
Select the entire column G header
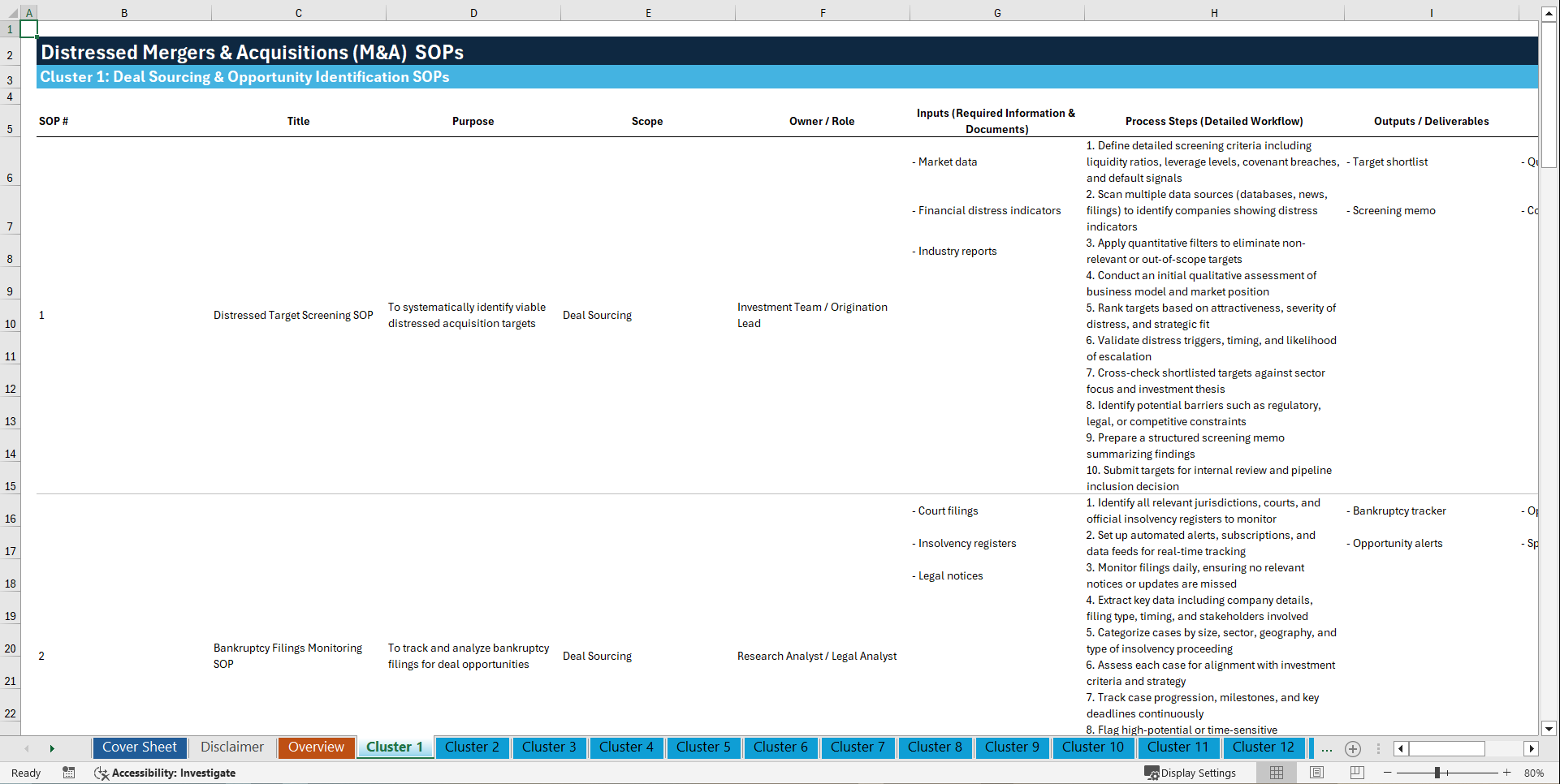click(996, 12)
